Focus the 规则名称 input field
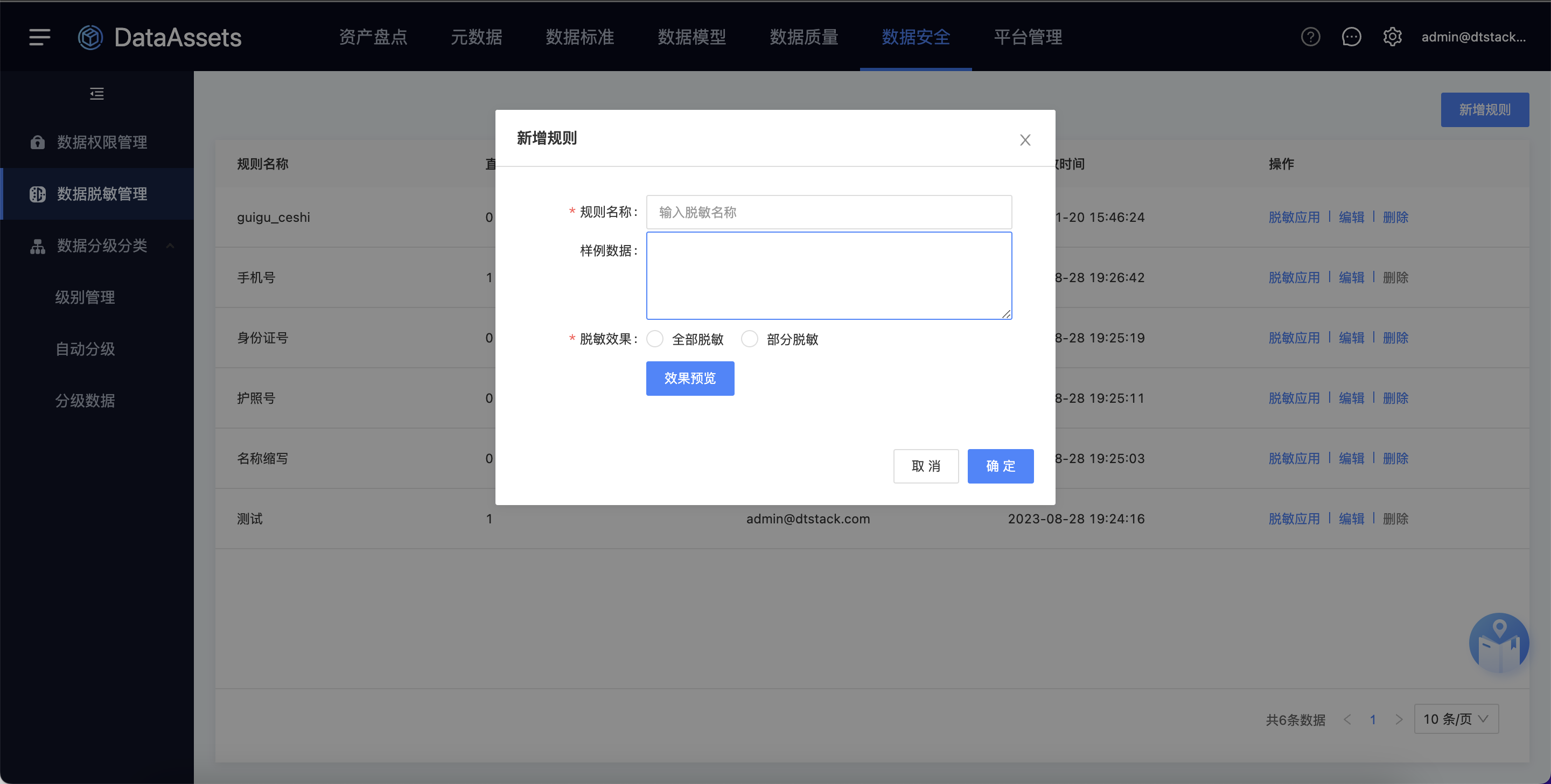 (x=829, y=212)
